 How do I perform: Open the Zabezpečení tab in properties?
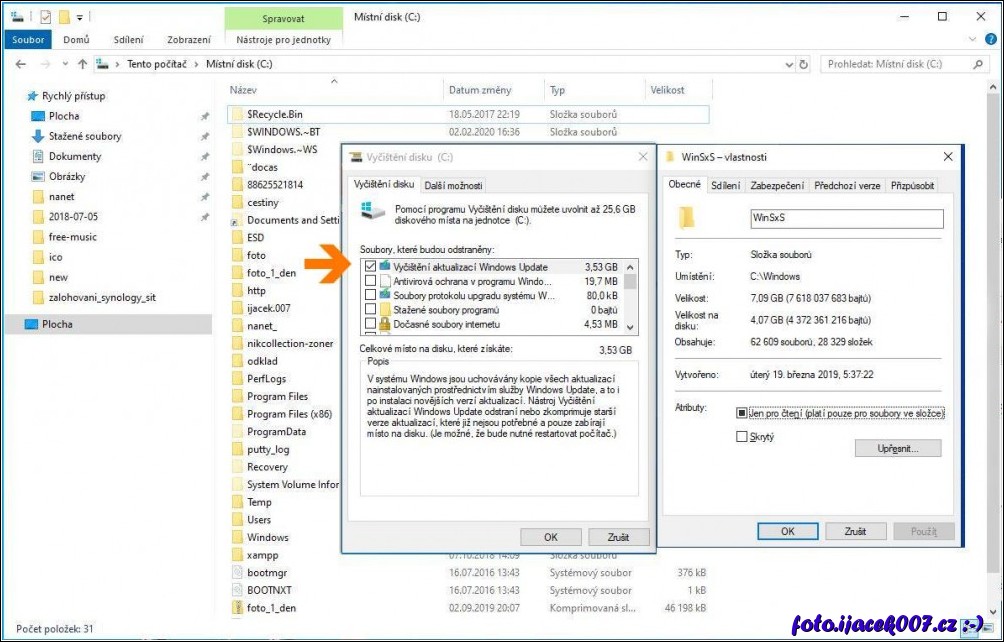click(776, 185)
